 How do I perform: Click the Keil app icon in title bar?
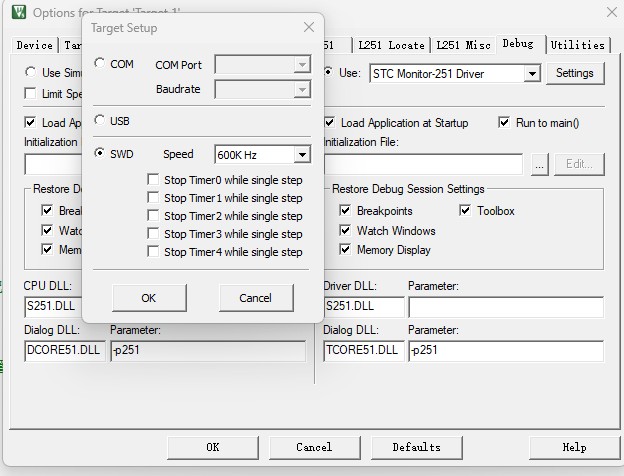coord(17,13)
